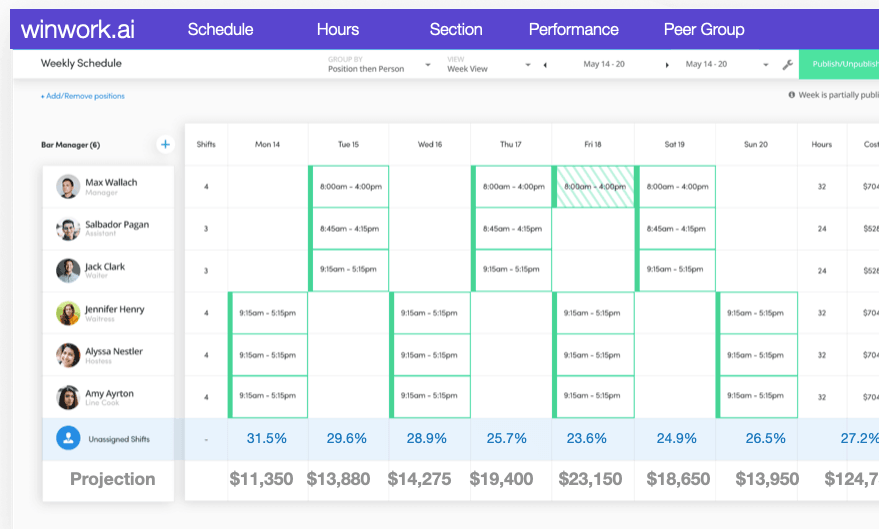Click Max Wallach's profile photo
879x529 pixels.
click(68, 187)
